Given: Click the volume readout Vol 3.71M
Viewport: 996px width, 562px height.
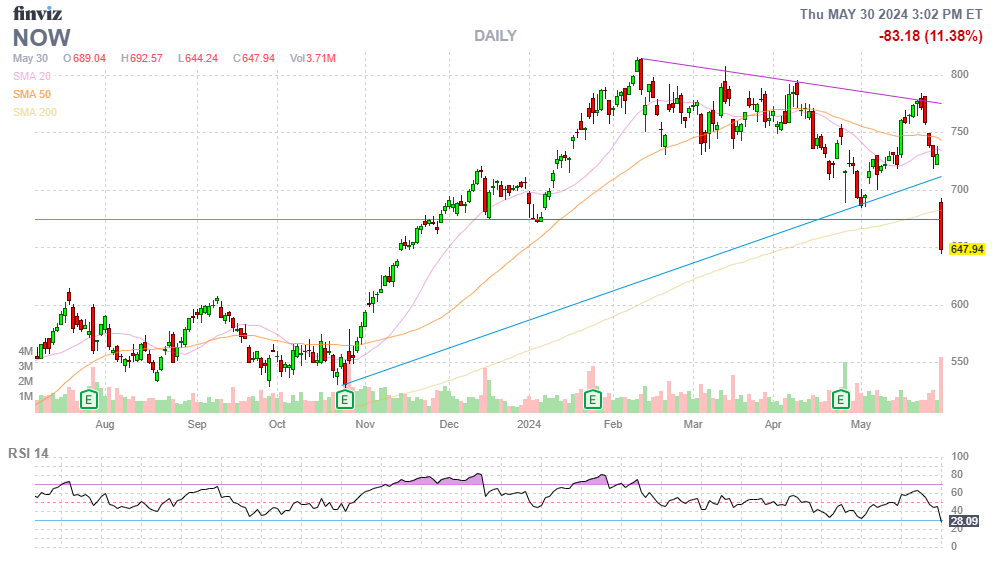Looking at the screenshot, I should pos(312,59).
